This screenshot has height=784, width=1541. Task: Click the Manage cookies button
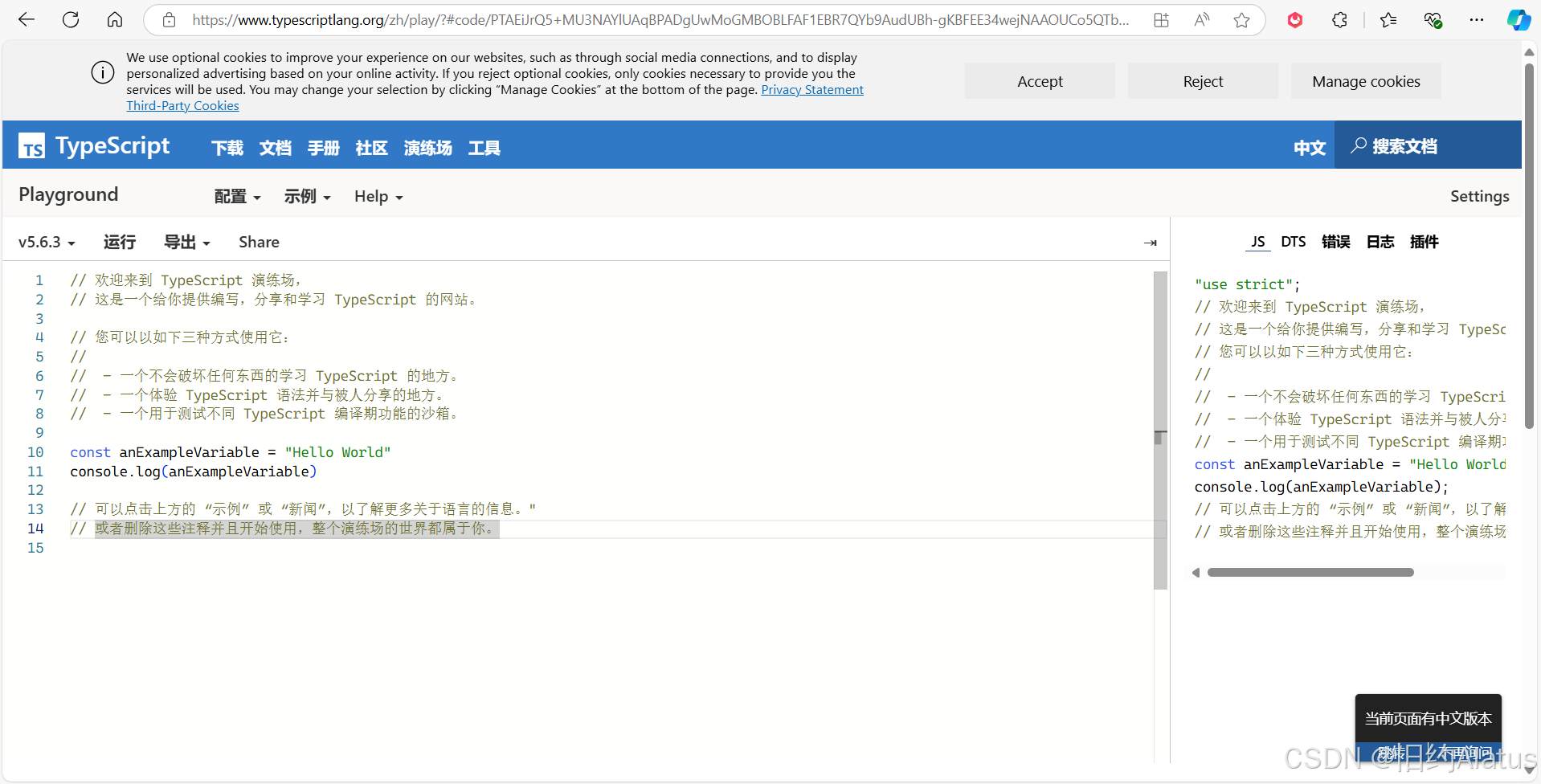pos(1366,81)
